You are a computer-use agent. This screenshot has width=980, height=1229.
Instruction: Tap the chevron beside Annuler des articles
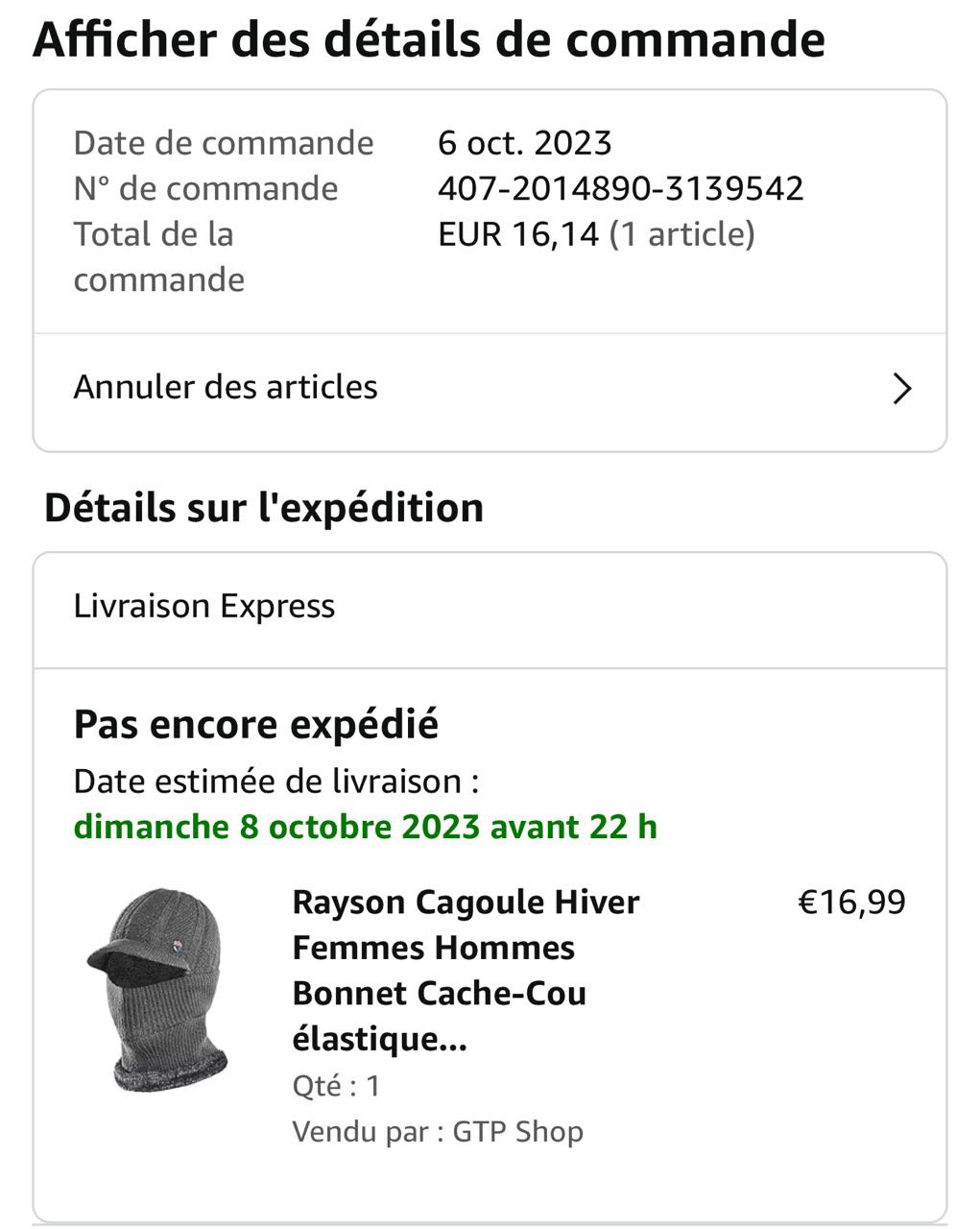(x=901, y=389)
